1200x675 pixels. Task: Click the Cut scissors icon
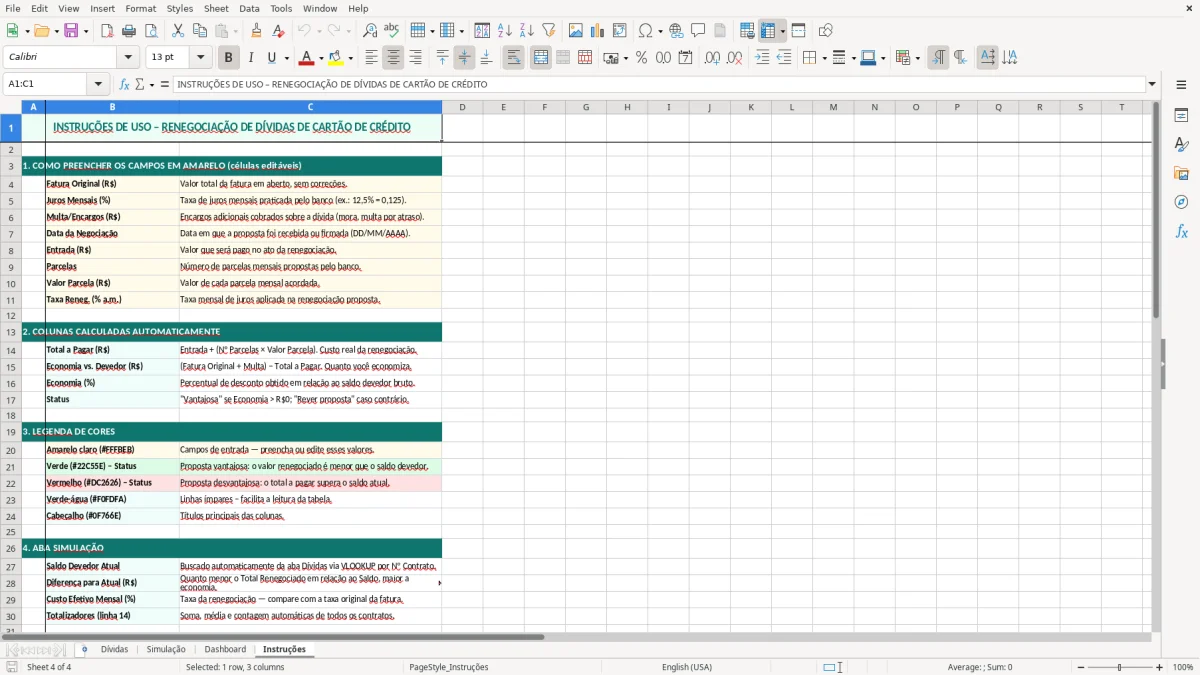click(178, 31)
